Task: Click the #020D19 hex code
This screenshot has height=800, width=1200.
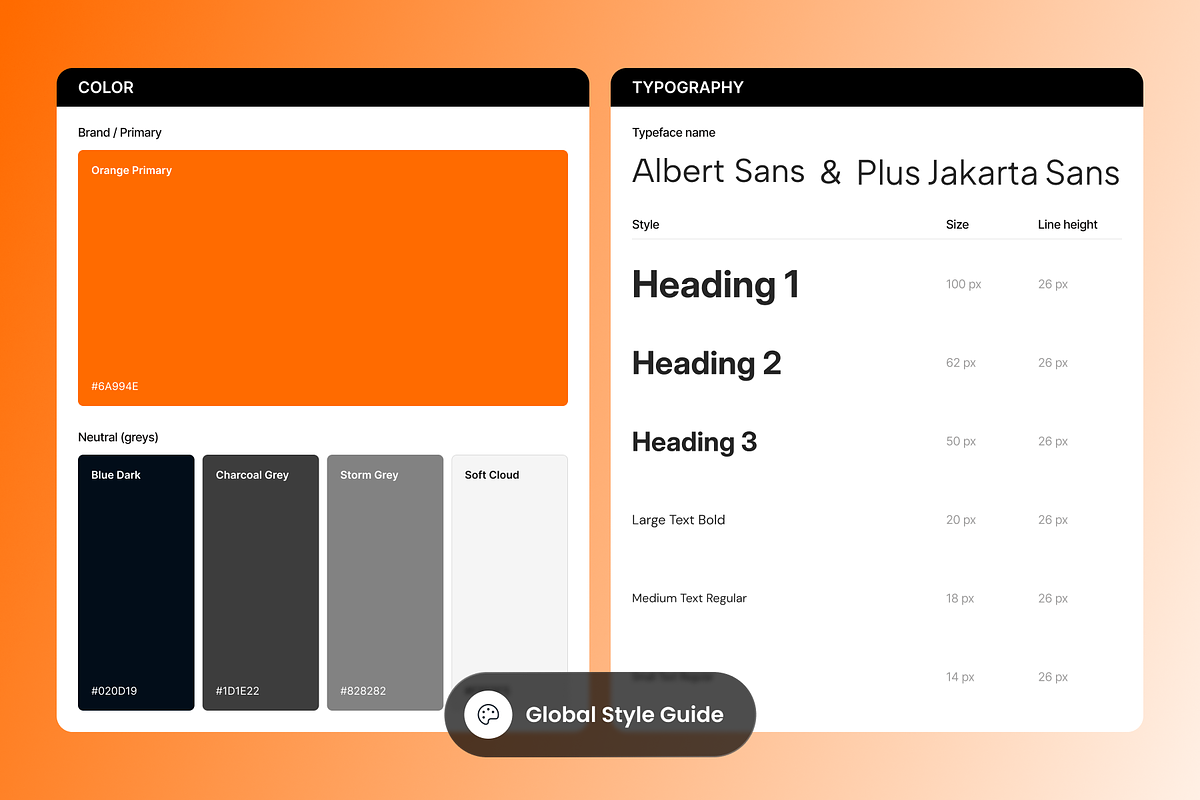Action: (x=114, y=691)
